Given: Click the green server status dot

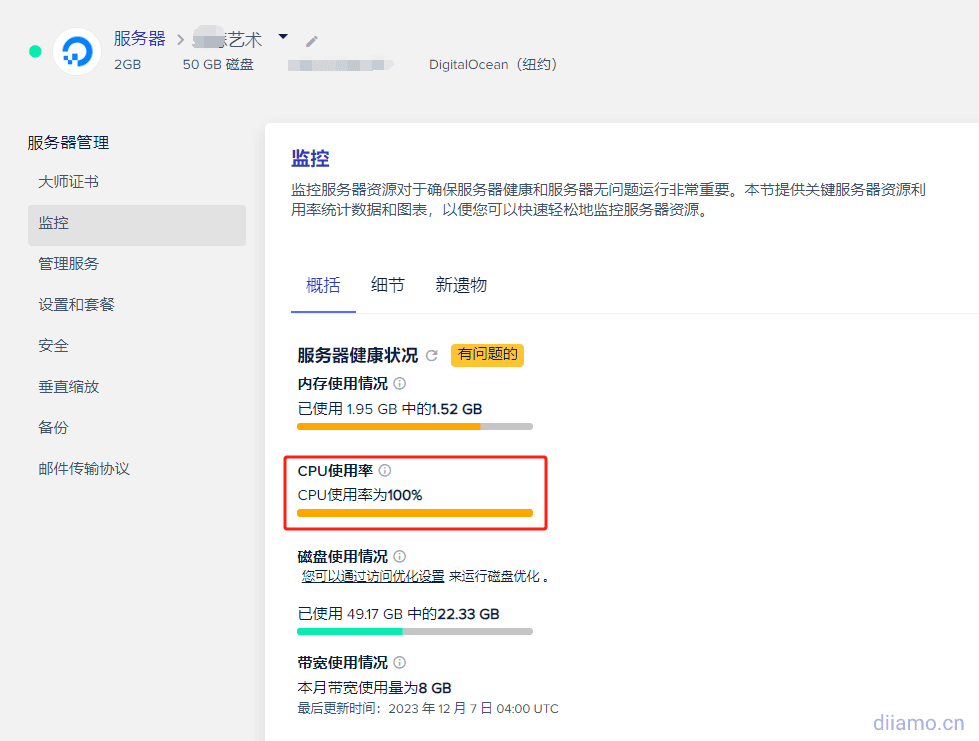Looking at the screenshot, I should [x=35, y=51].
